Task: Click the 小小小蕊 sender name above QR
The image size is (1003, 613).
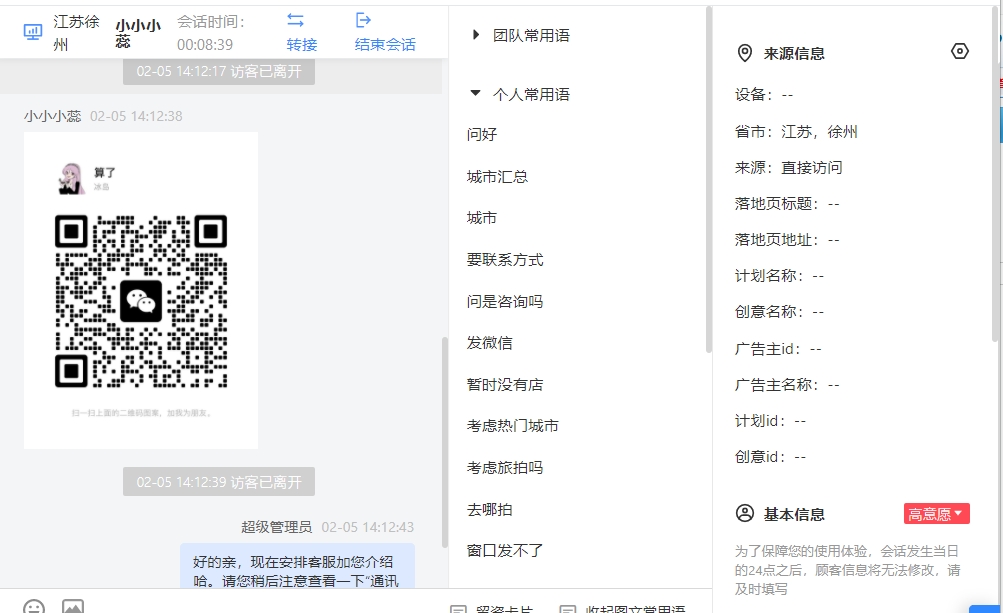Action: coord(52,116)
